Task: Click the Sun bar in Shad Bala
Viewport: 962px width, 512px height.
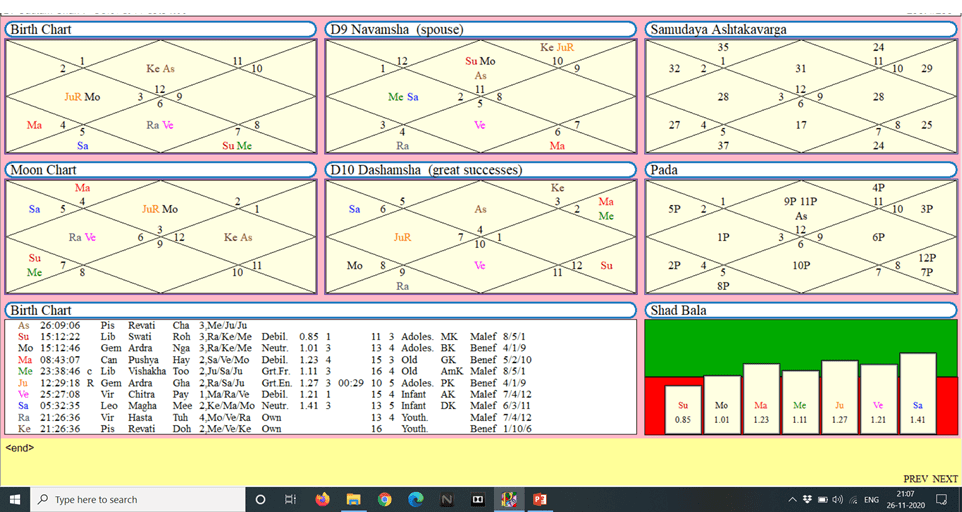Action: click(683, 410)
